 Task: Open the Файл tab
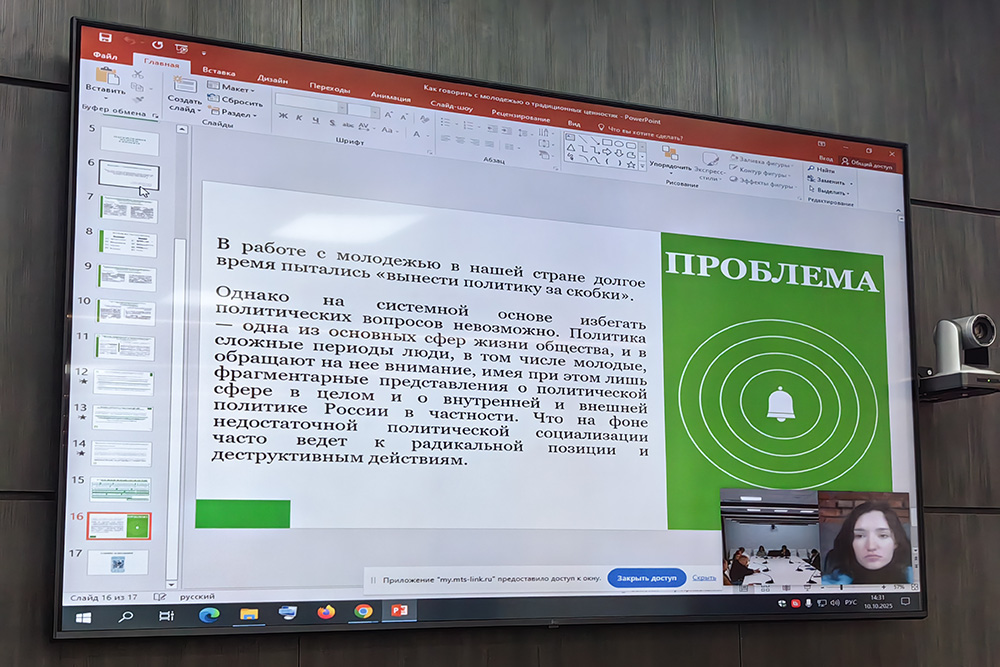pyautogui.click(x=106, y=55)
